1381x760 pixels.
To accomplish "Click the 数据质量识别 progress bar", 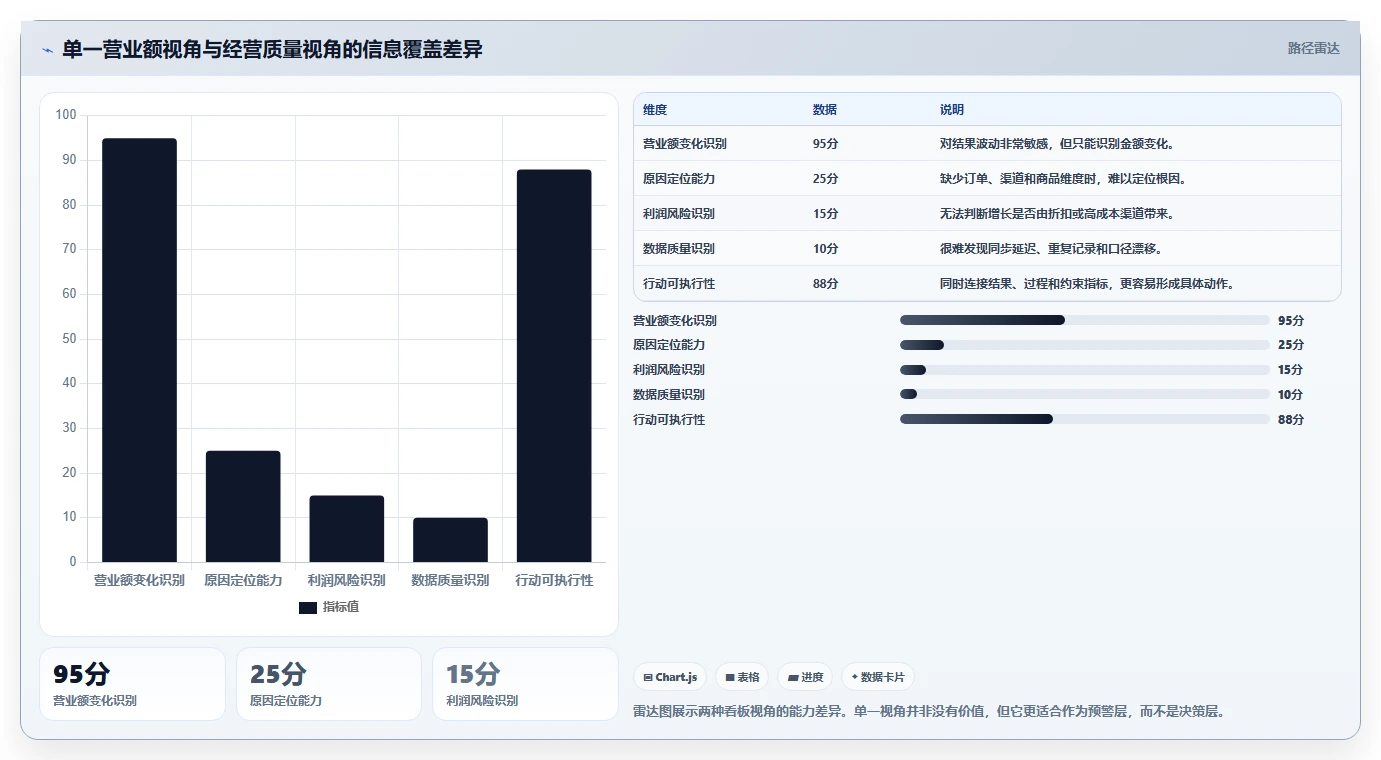I will [x=1085, y=394].
